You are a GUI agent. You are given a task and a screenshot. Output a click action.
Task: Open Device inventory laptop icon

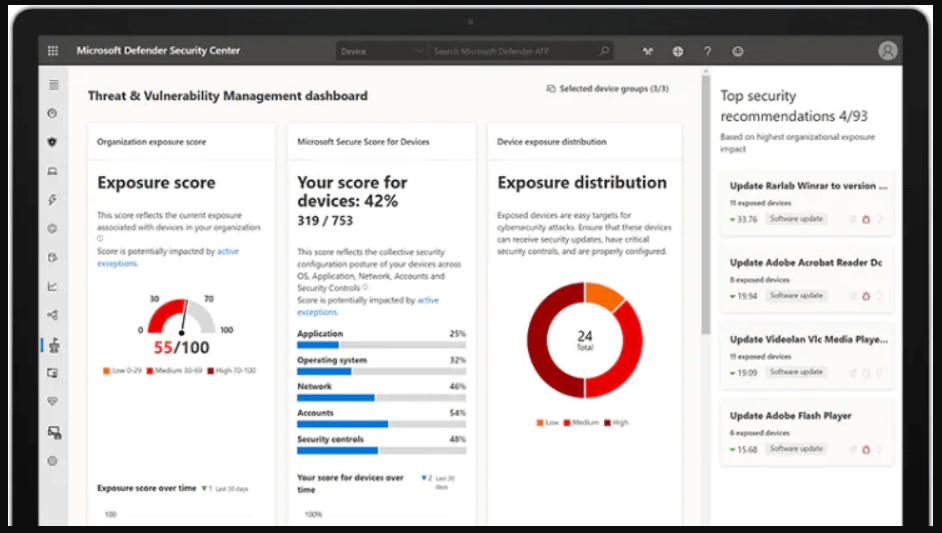52,171
